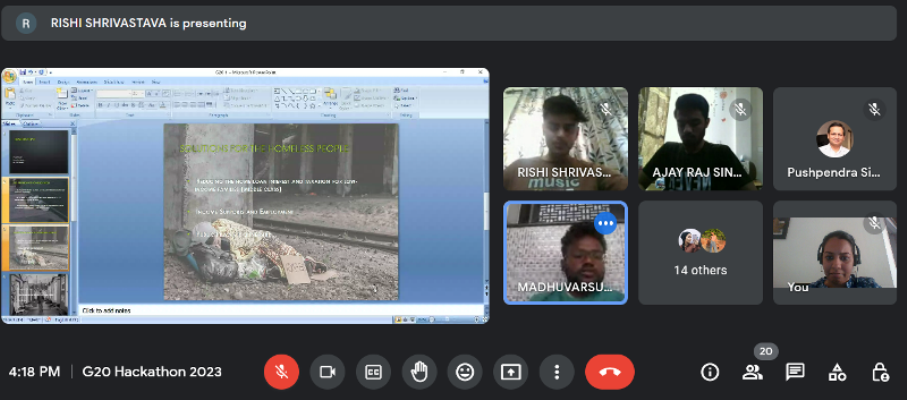Click the presenter avatar in the presenting banner

tap(26, 23)
